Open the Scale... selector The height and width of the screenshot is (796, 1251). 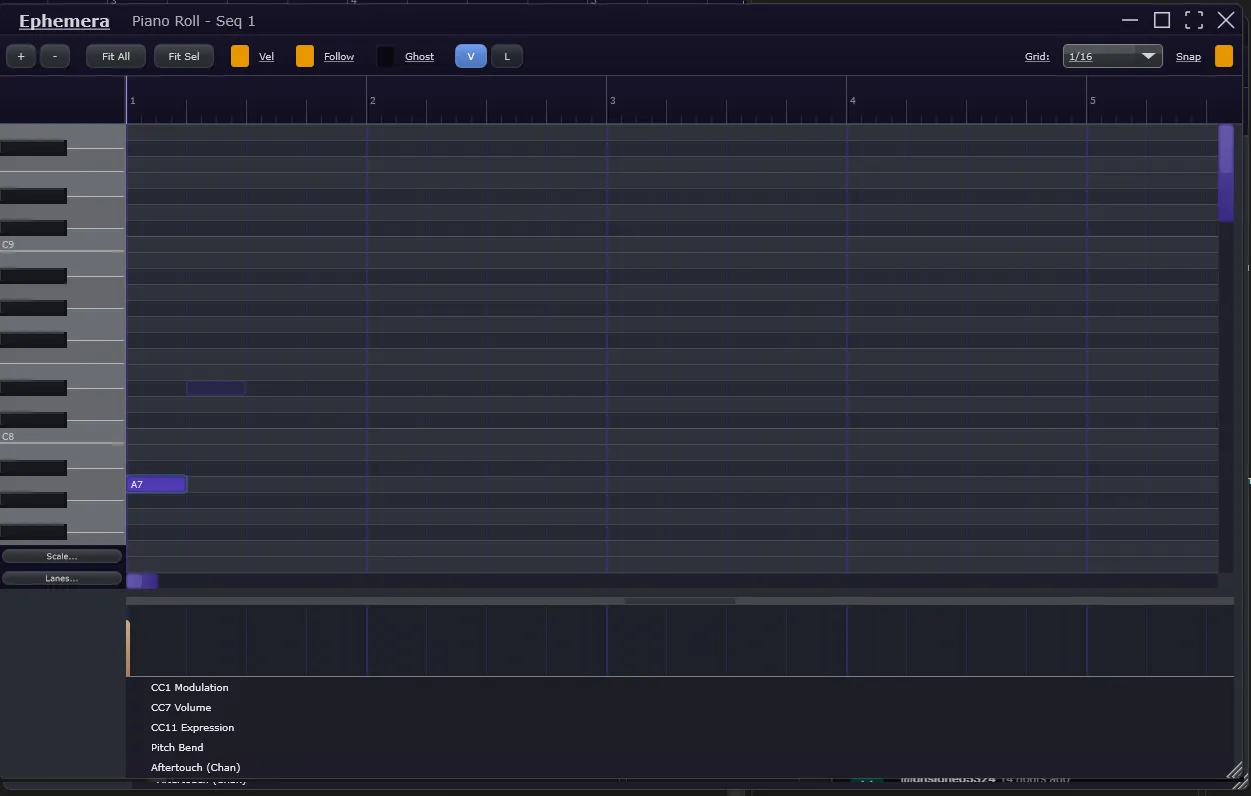coord(62,556)
